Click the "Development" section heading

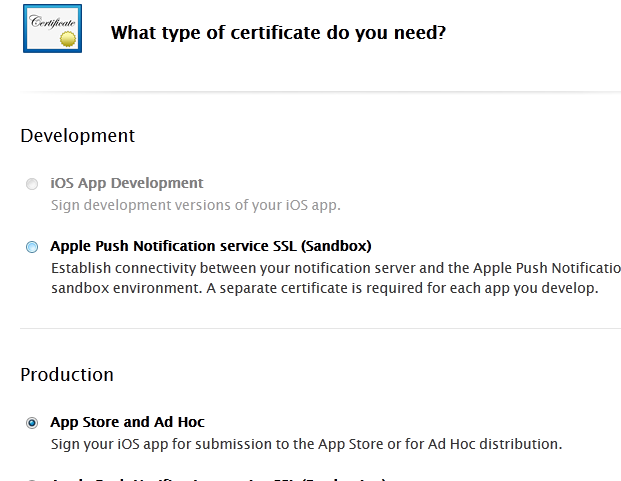pos(77,135)
